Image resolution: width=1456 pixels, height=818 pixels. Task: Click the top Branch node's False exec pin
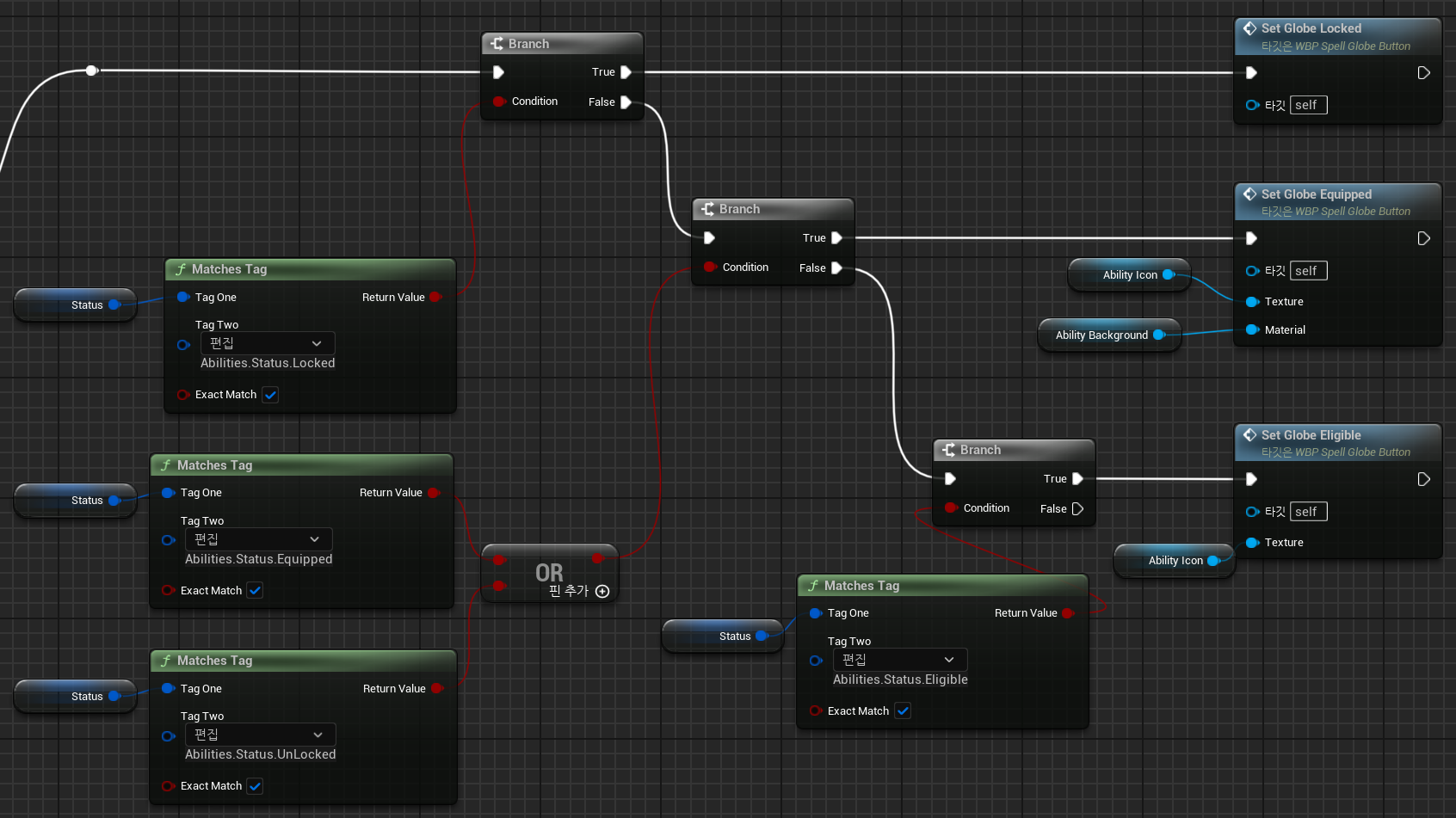(626, 102)
